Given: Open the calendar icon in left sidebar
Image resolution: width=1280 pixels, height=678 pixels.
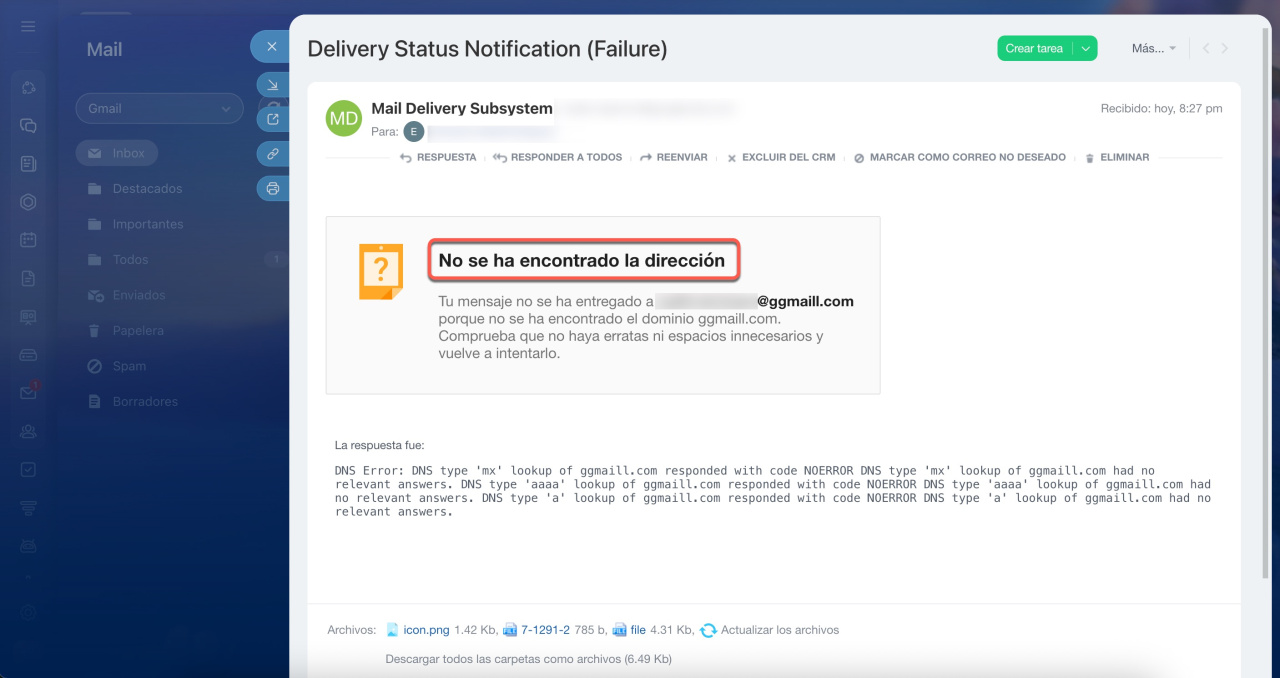Looking at the screenshot, I should 28,240.
